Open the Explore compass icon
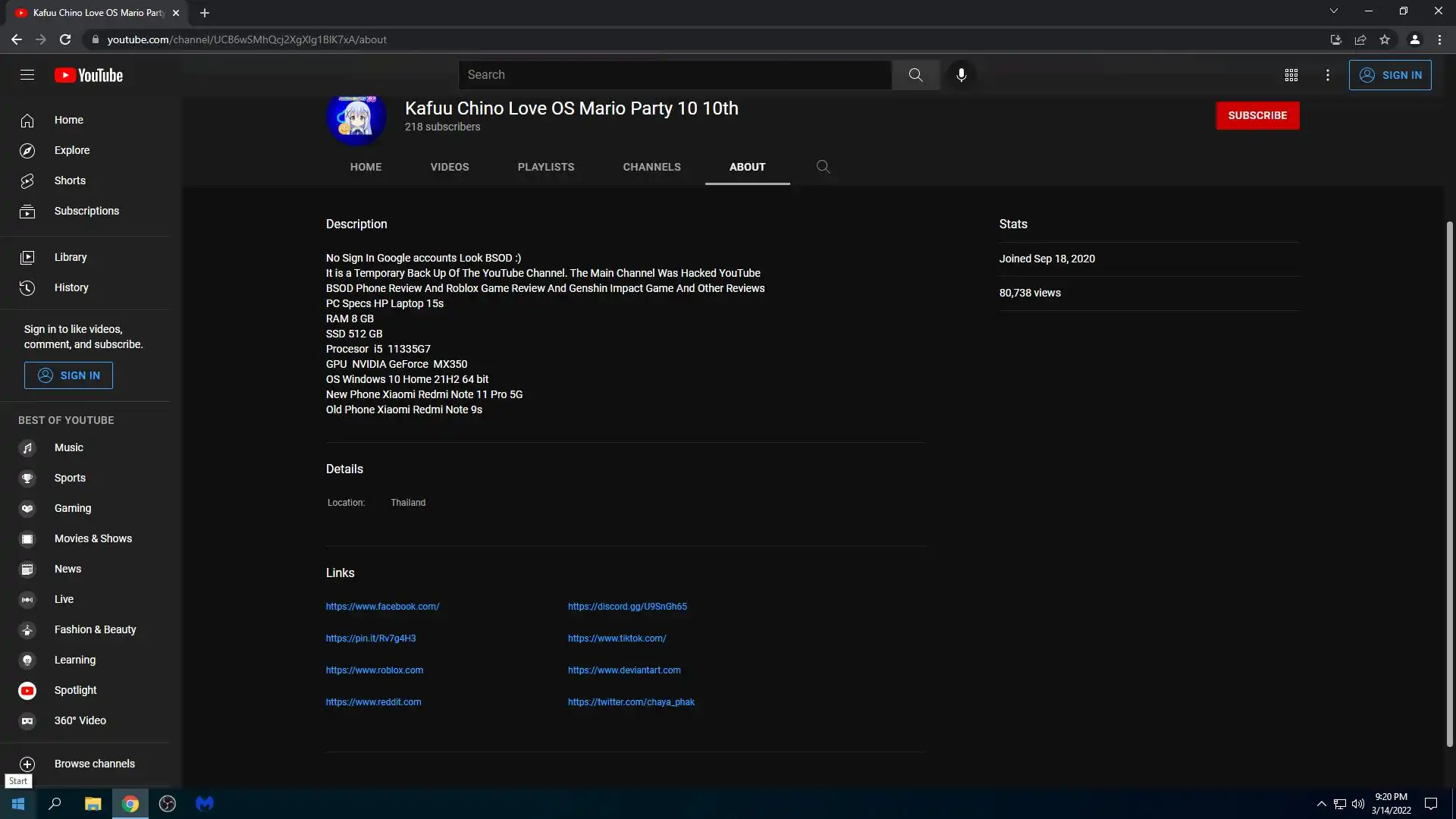Image resolution: width=1456 pixels, height=819 pixels. tap(27, 151)
